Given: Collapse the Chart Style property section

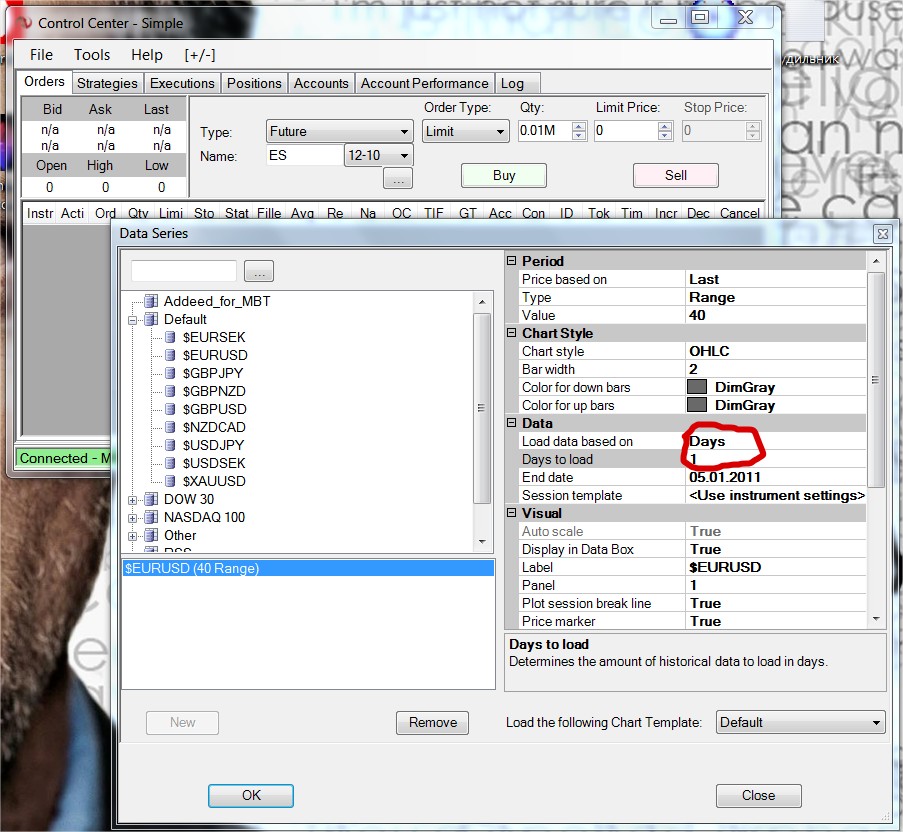Looking at the screenshot, I should (x=511, y=332).
